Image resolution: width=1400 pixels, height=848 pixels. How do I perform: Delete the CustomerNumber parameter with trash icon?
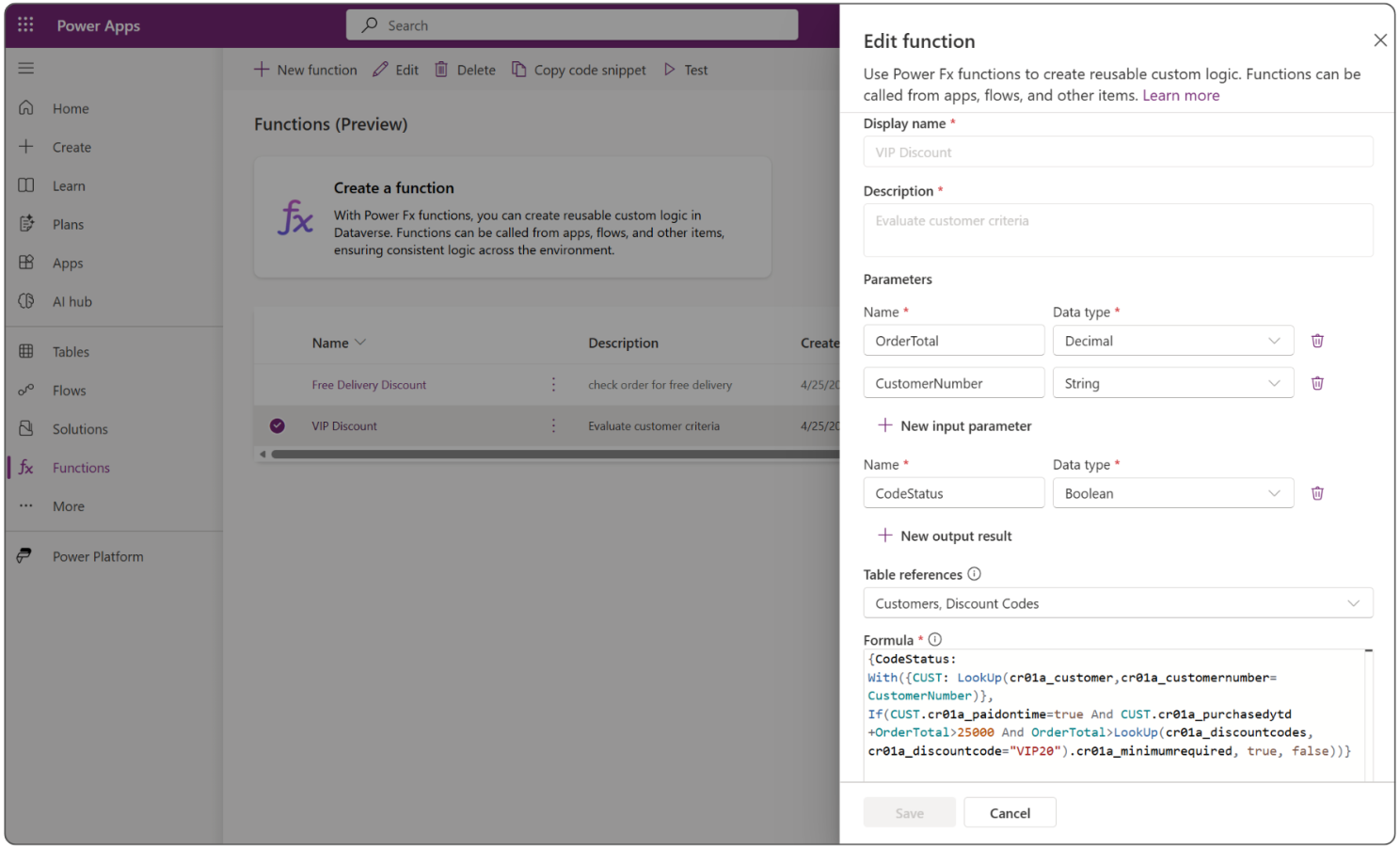[x=1317, y=383]
